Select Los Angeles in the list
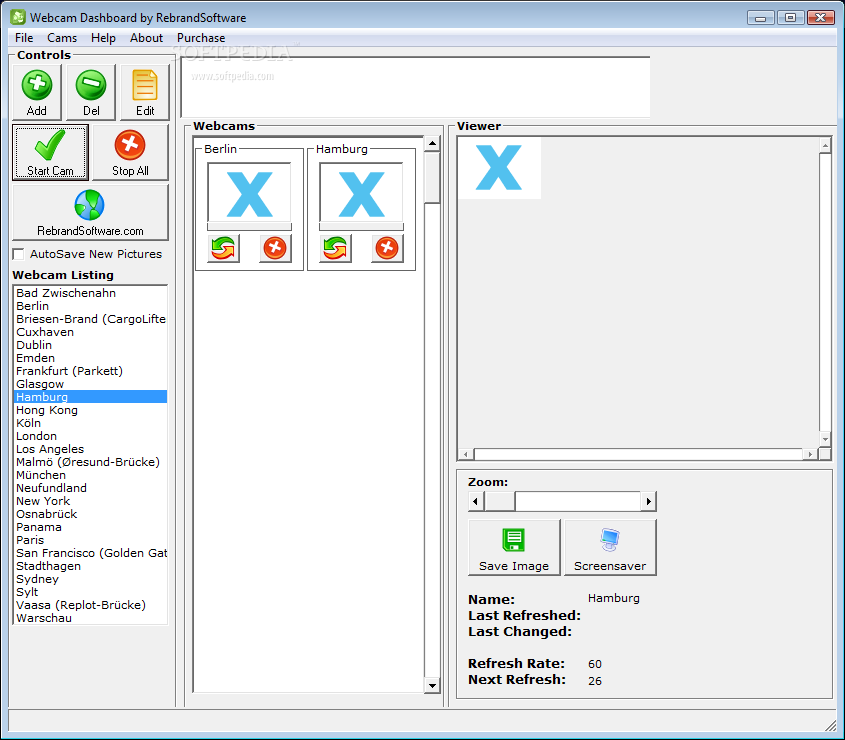 (x=90, y=449)
